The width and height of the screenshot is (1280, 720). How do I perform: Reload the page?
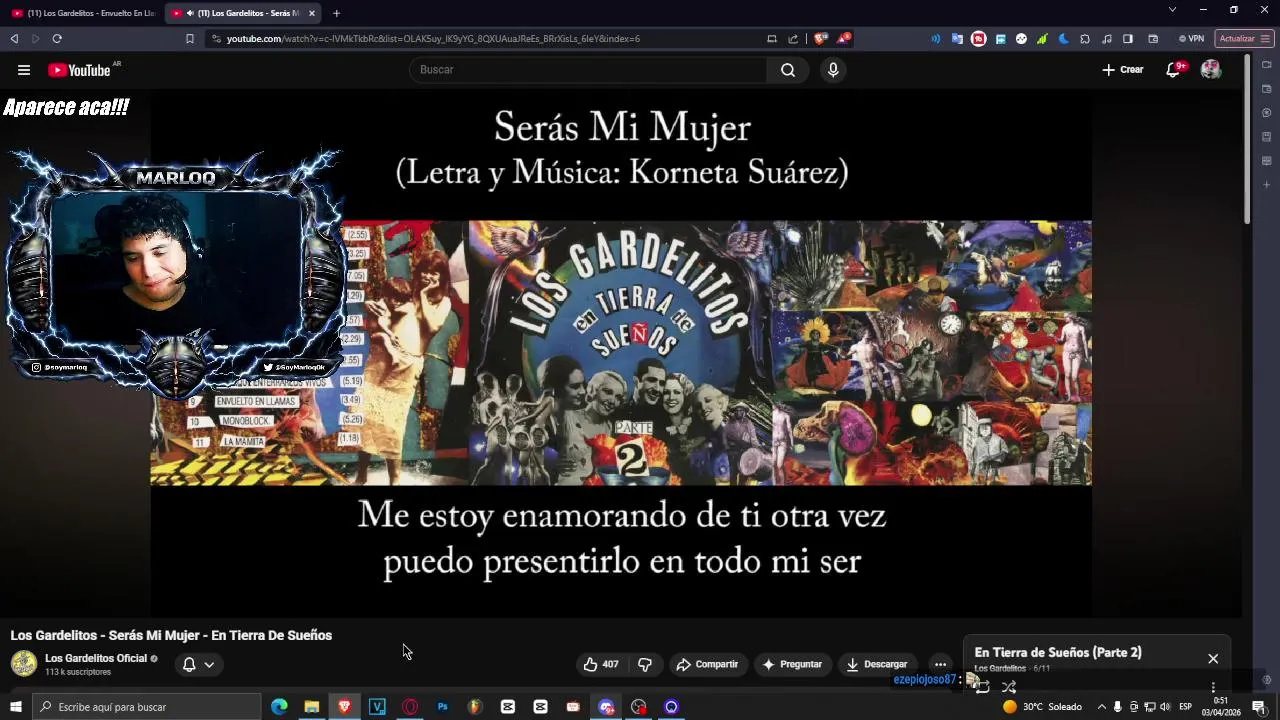(57, 39)
